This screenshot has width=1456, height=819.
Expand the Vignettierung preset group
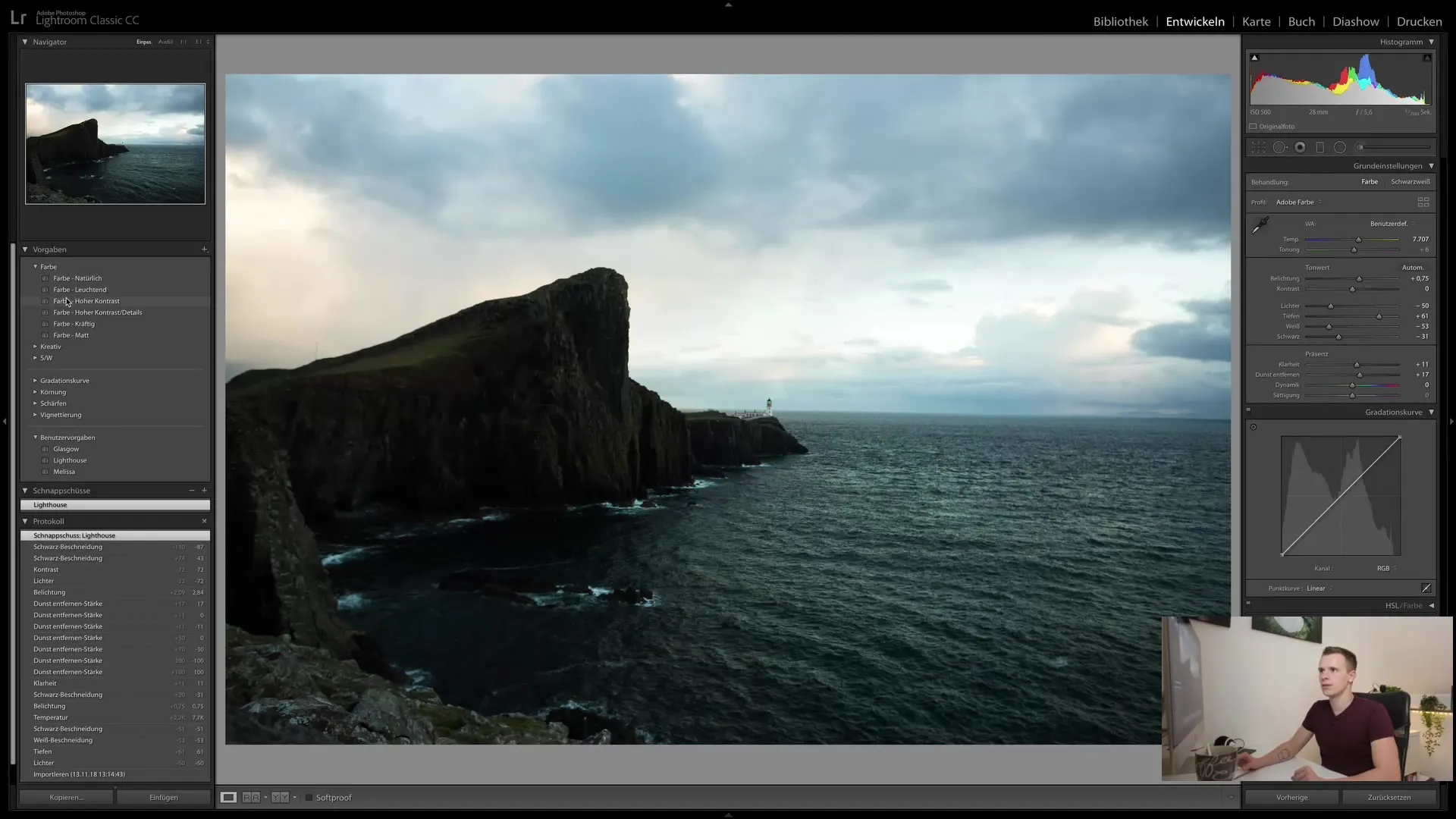point(35,415)
